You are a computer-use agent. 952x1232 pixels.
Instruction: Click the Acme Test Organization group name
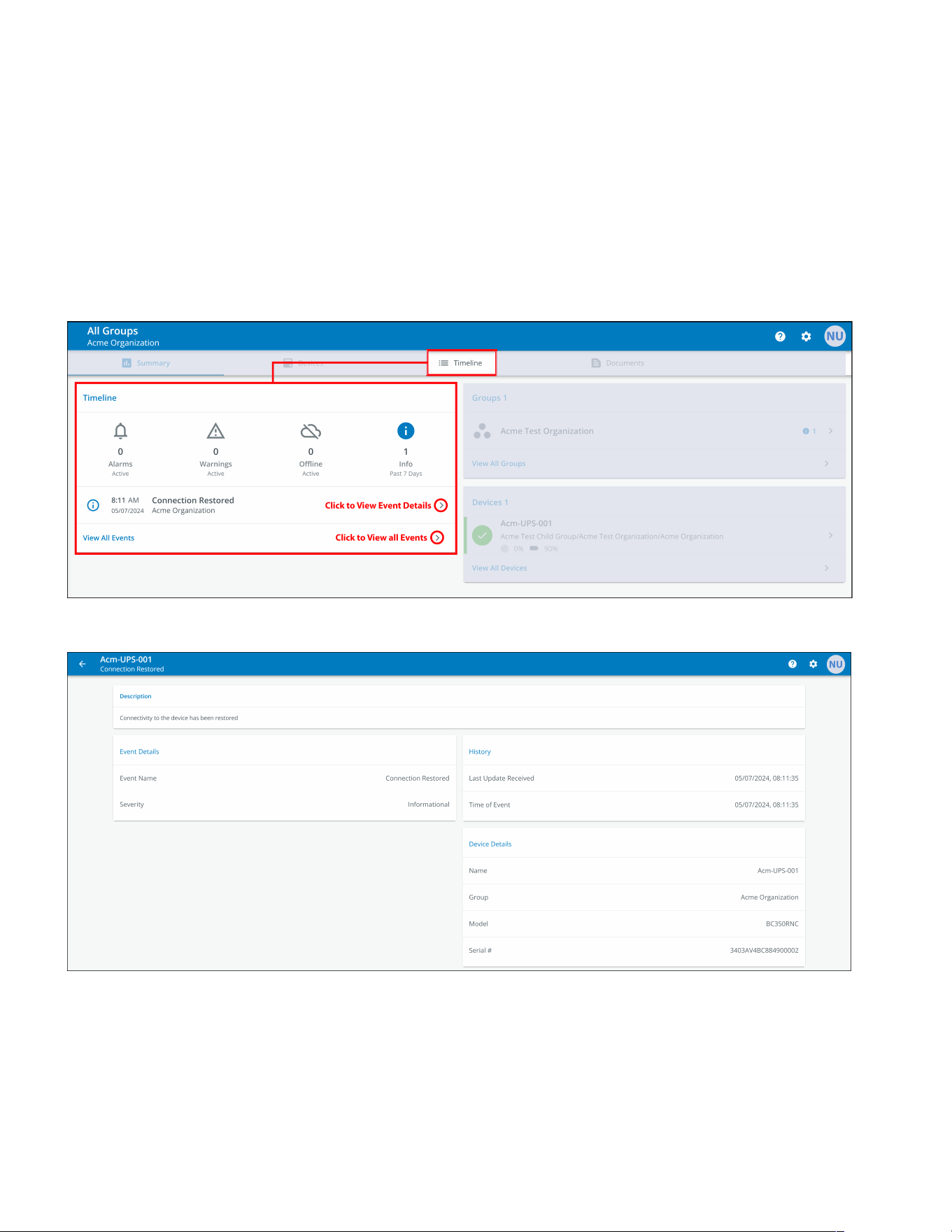point(547,431)
